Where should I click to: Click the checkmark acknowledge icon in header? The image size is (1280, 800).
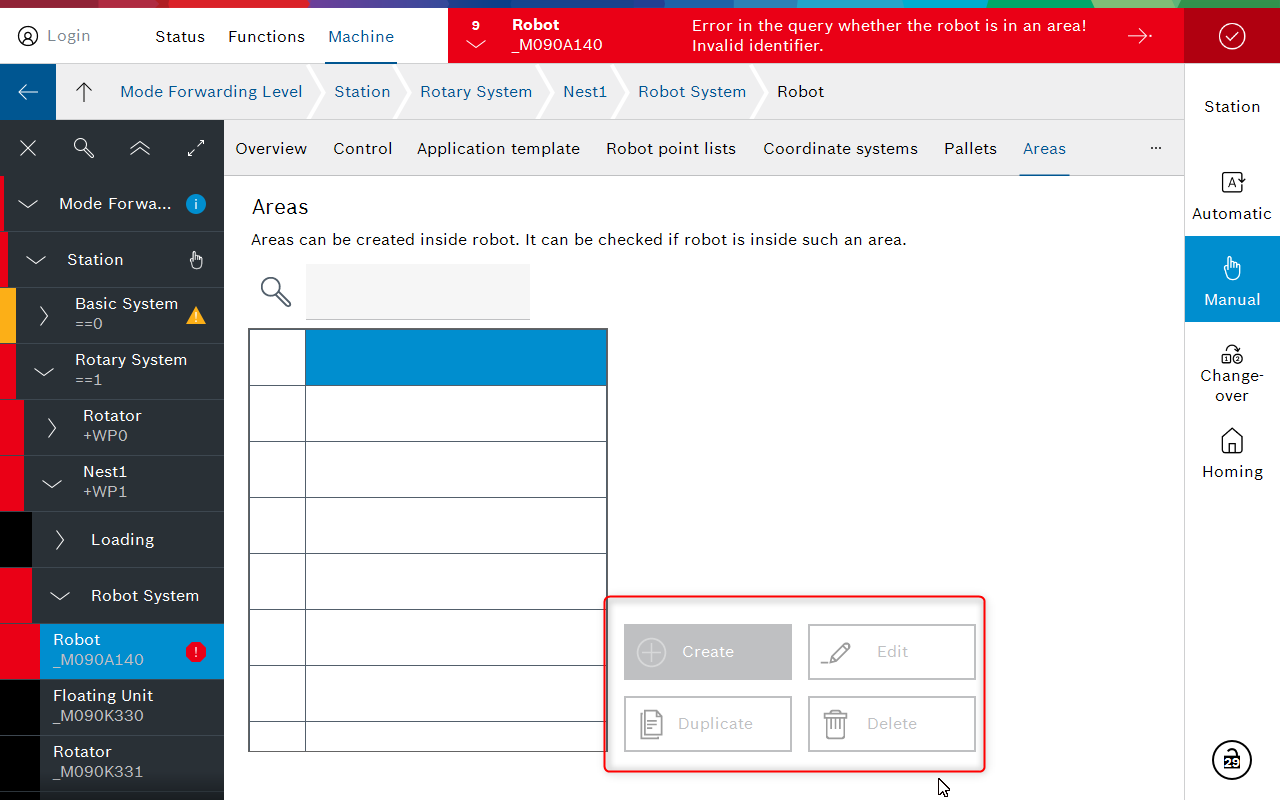coord(1232,36)
